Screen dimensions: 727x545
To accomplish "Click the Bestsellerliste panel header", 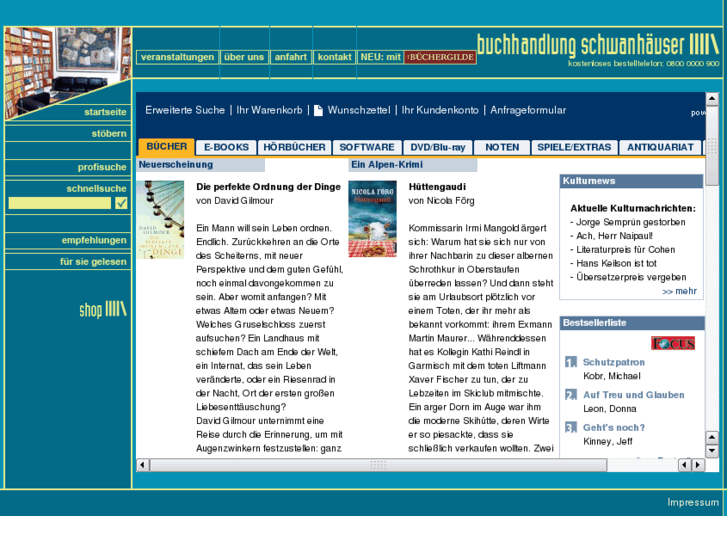I will (x=631, y=323).
